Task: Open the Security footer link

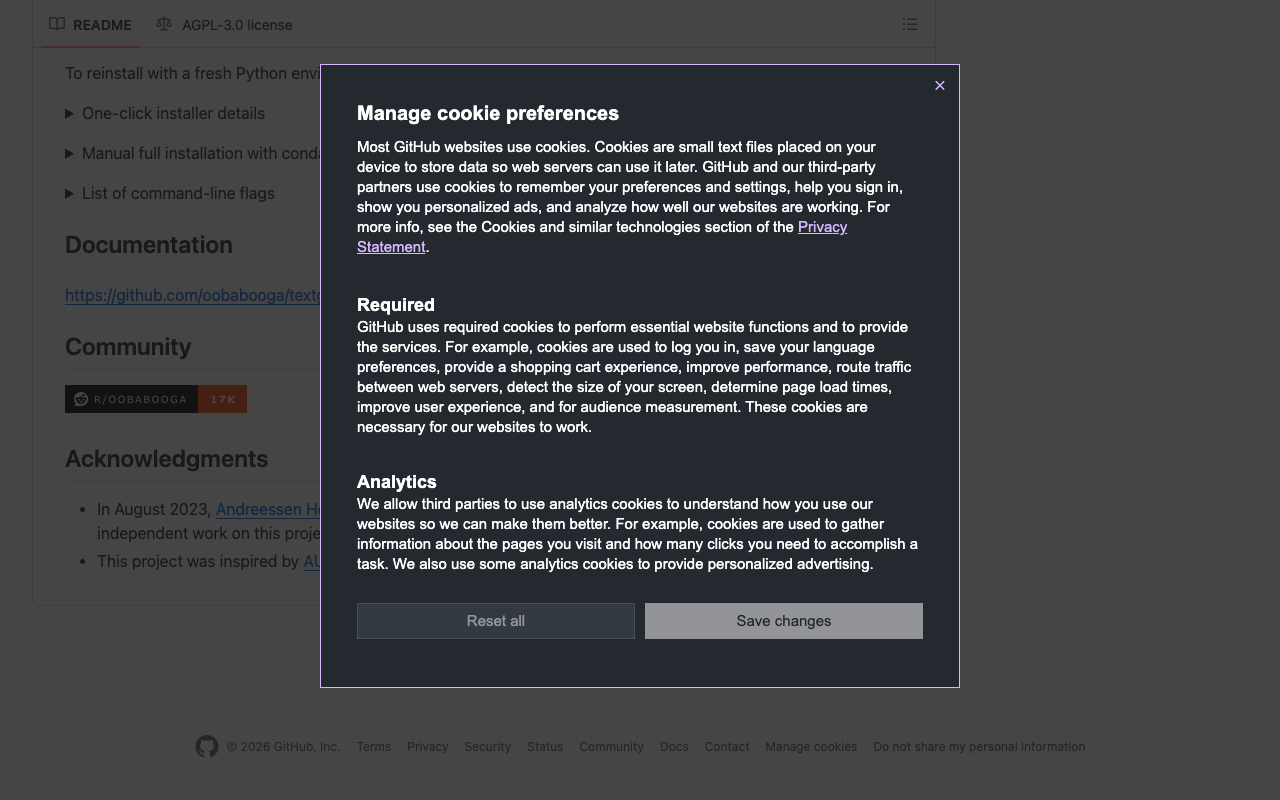Action: coord(488,747)
